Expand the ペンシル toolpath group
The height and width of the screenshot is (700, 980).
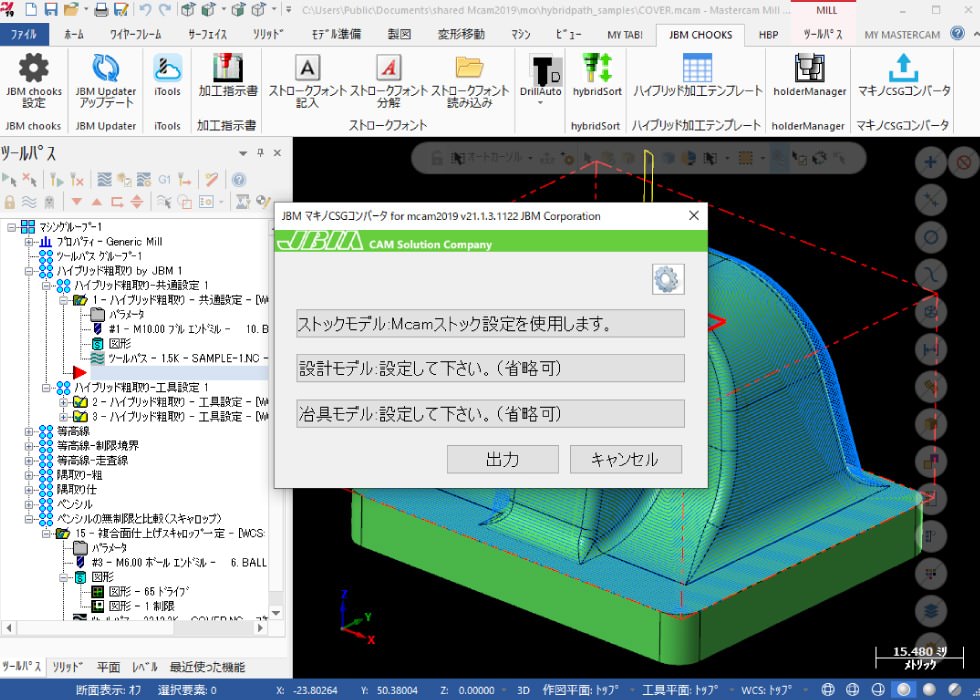pos(31,504)
